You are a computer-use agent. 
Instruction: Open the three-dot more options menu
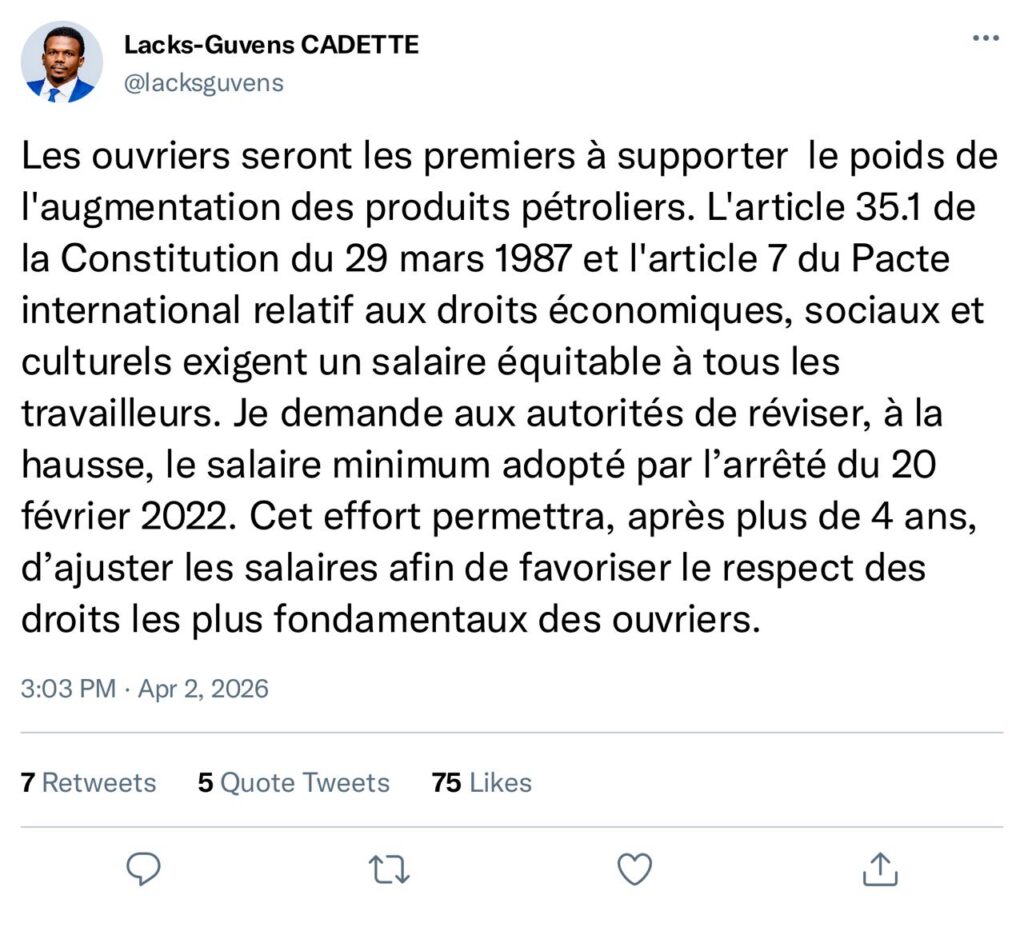click(985, 39)
